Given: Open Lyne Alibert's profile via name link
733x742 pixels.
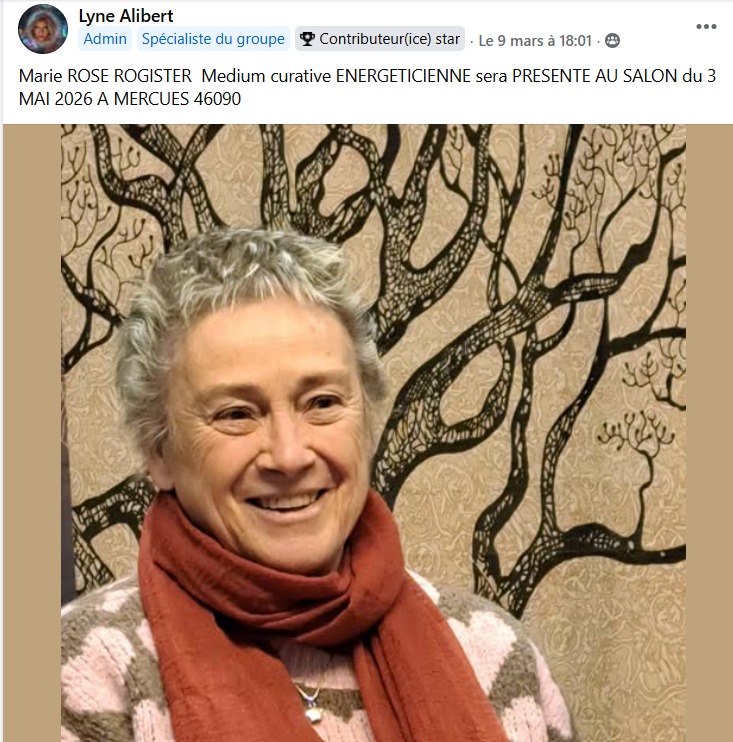Looking at the screenshot, I should [x=126, y=16].
